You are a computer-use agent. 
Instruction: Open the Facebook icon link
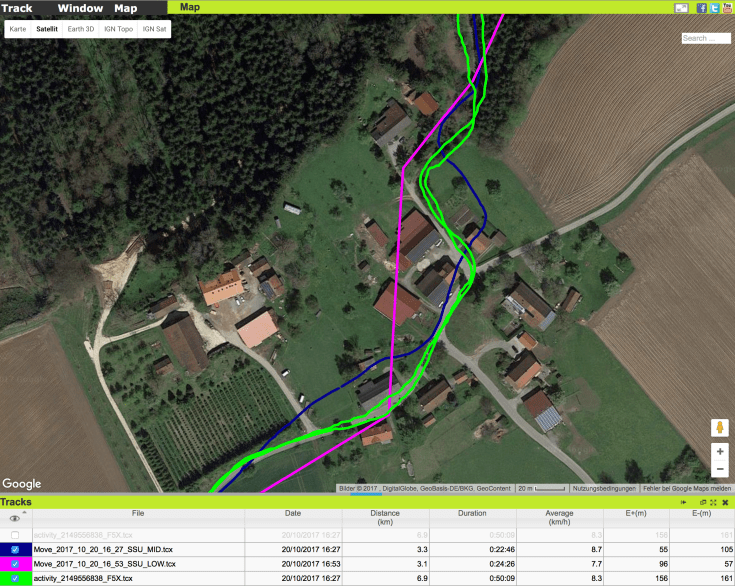[x=702, y=7]
